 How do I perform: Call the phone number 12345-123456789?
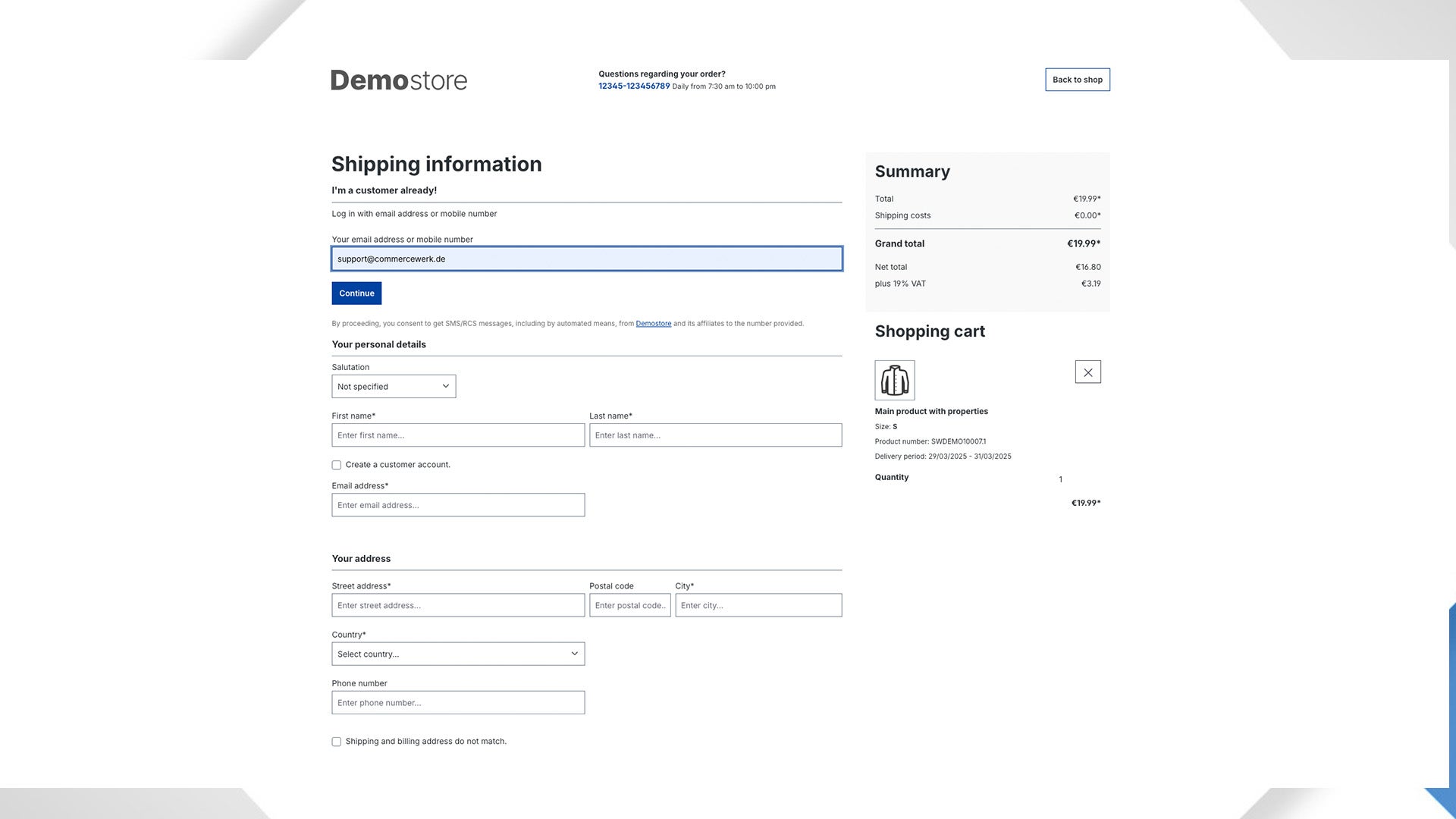(x=634, y=86)
